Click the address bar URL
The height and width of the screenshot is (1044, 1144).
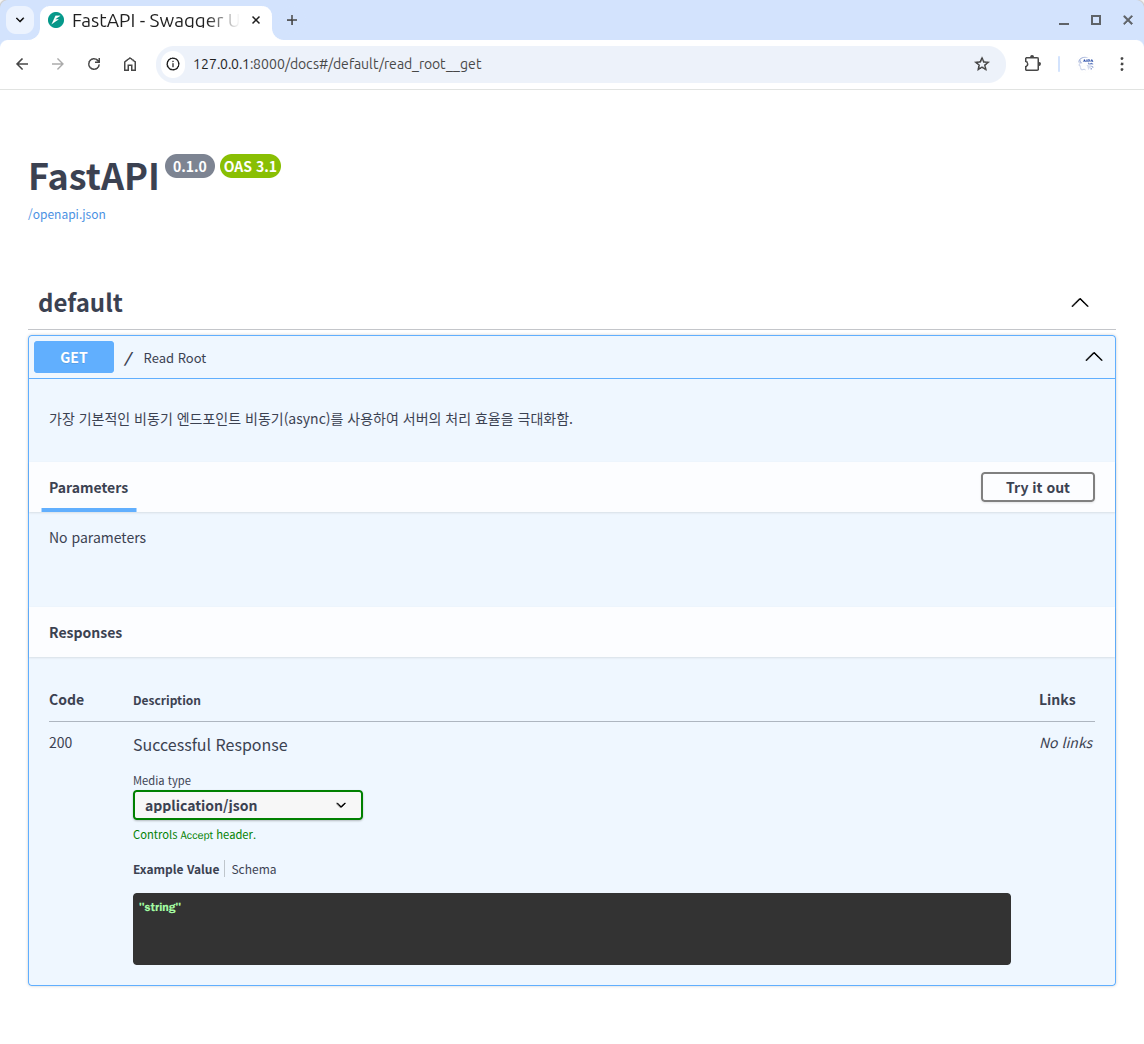coord(337,64)
